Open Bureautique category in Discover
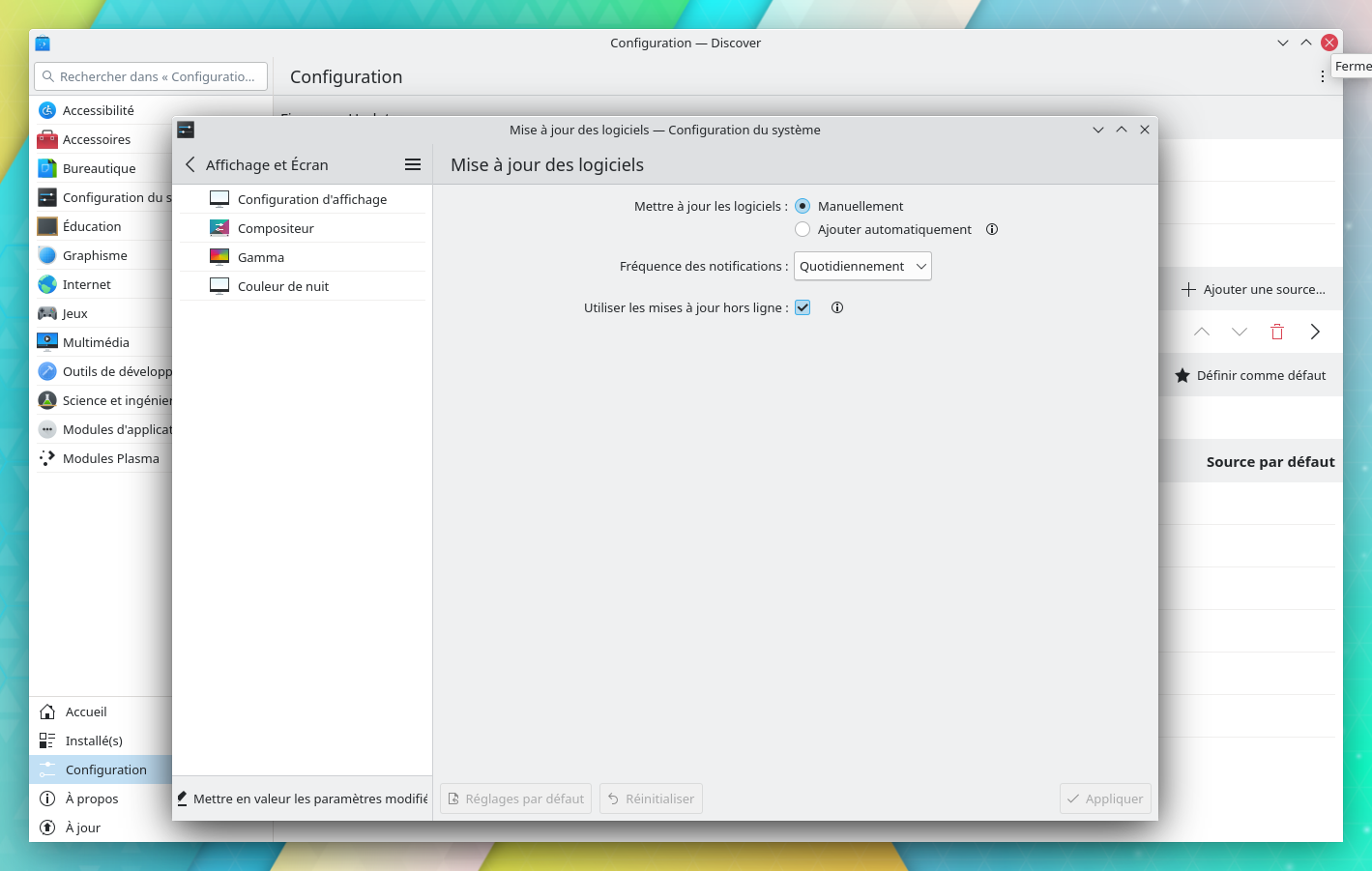This screenshot has height=871, width=1372. coord(102,168)
